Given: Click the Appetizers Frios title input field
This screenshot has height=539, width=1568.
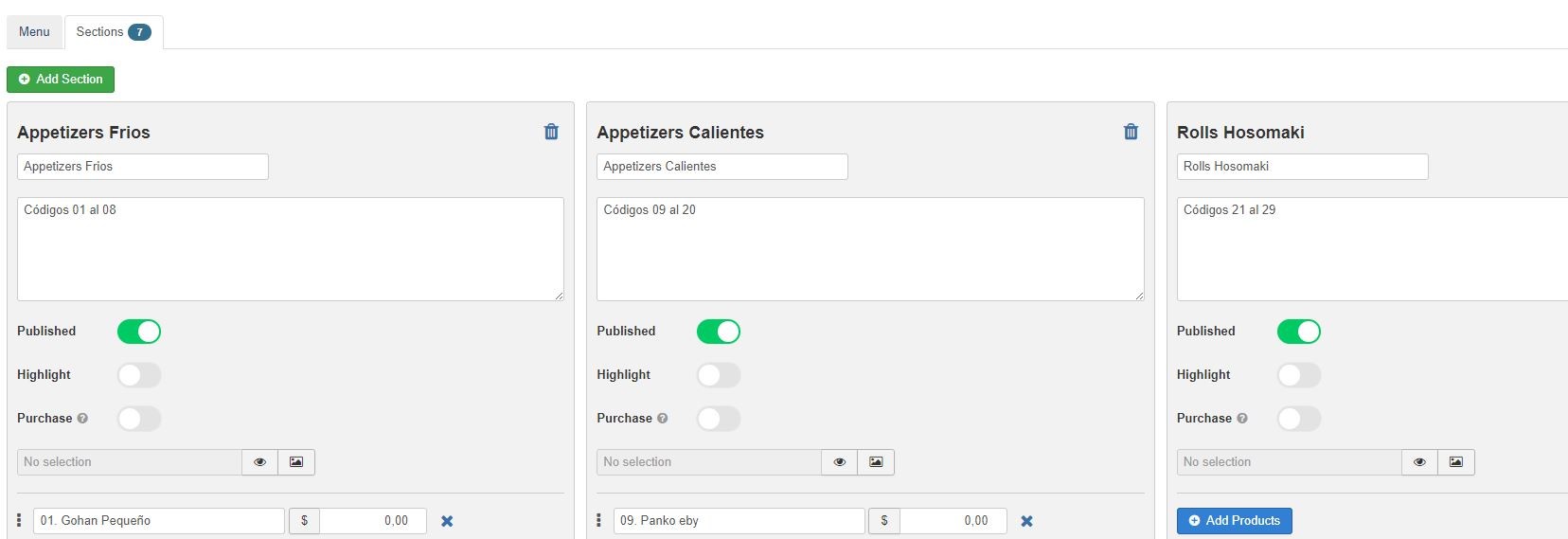Looking at the screenshot, I should pos(142,167).
